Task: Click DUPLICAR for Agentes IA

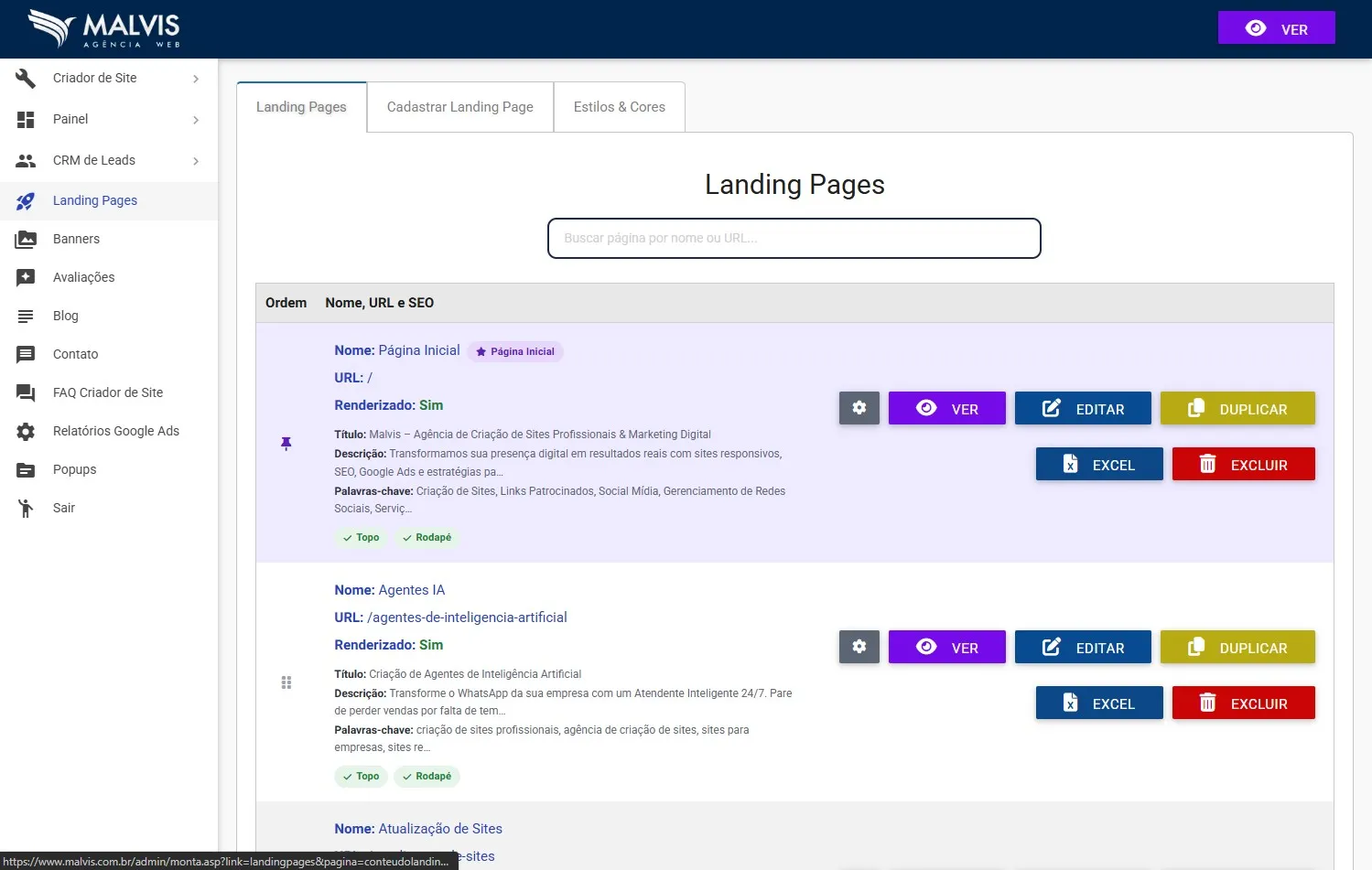Action: coord(1237,647)
